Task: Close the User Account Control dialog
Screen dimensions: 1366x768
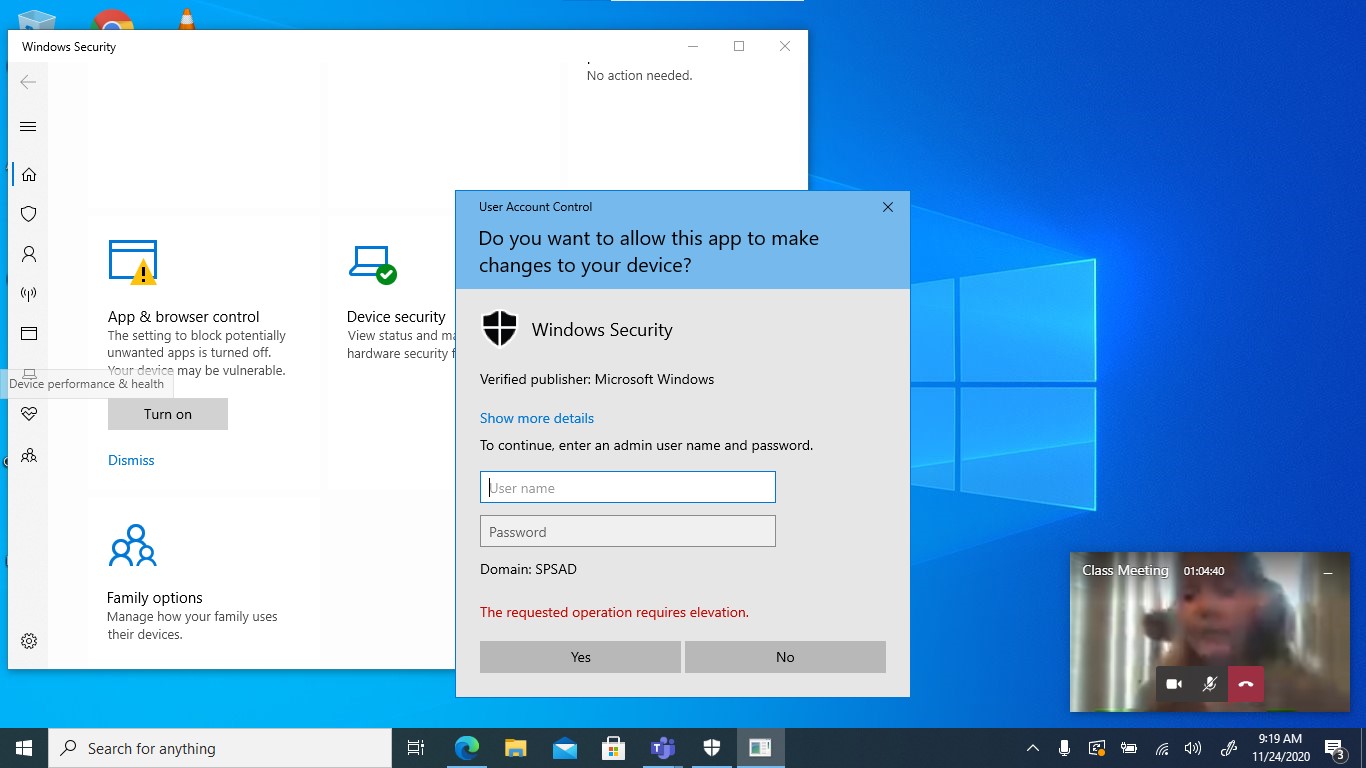Action: (x=888, y=207)
